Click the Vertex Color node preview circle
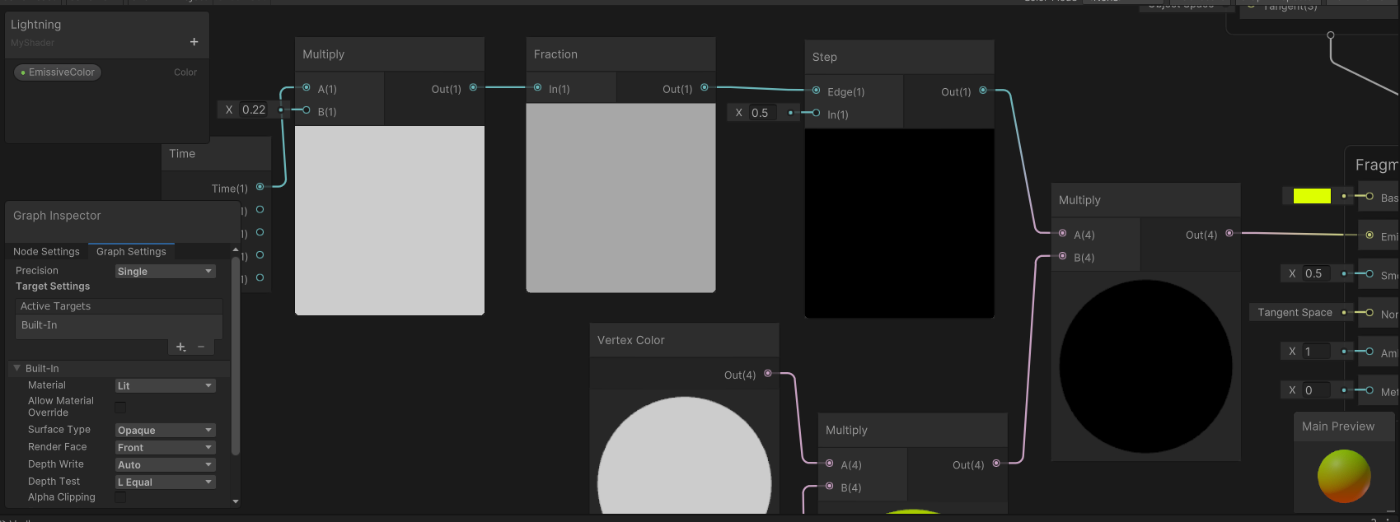The width and height of the screenshot is (1400, 522). (684, 455)
